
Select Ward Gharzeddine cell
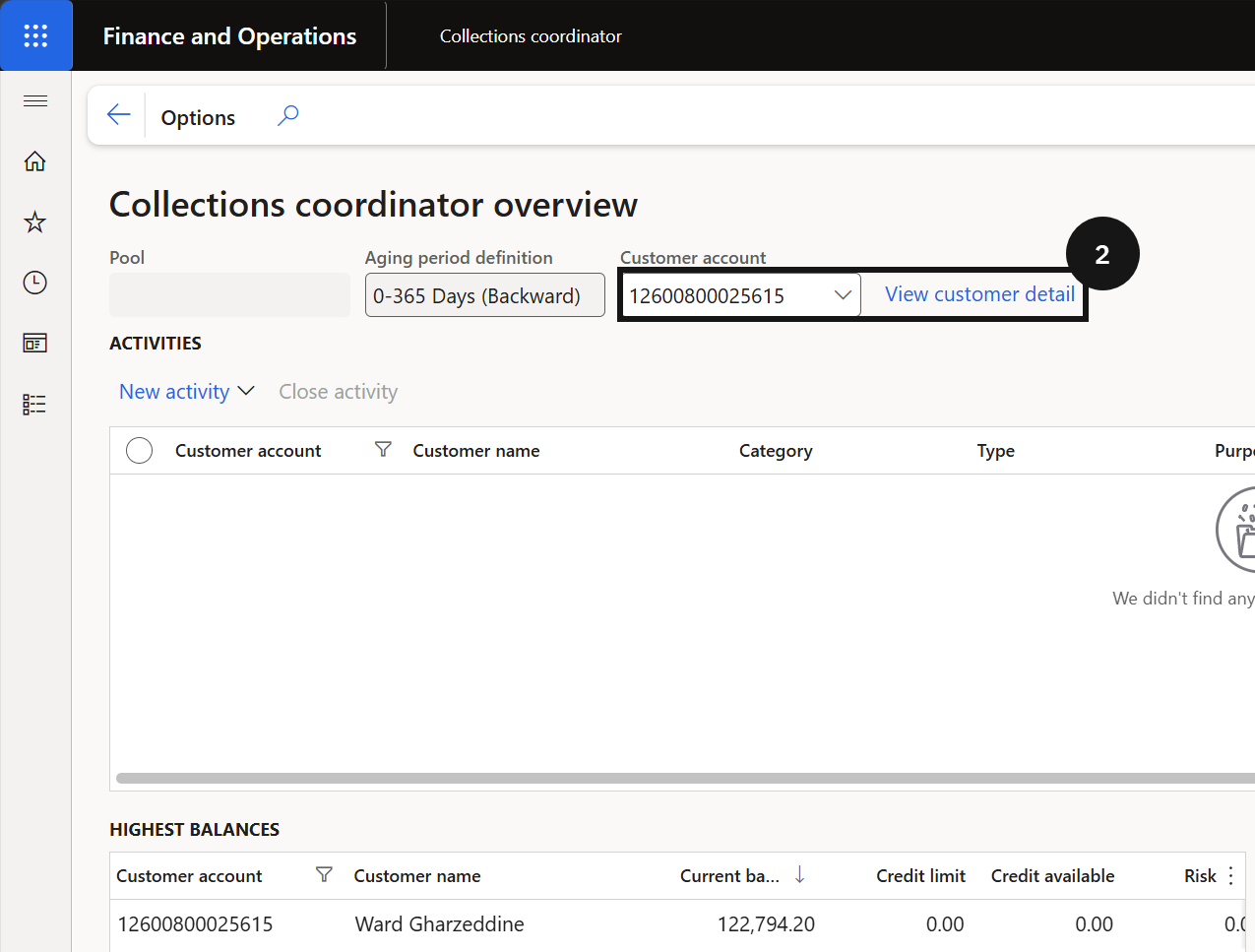pos(439,924)
